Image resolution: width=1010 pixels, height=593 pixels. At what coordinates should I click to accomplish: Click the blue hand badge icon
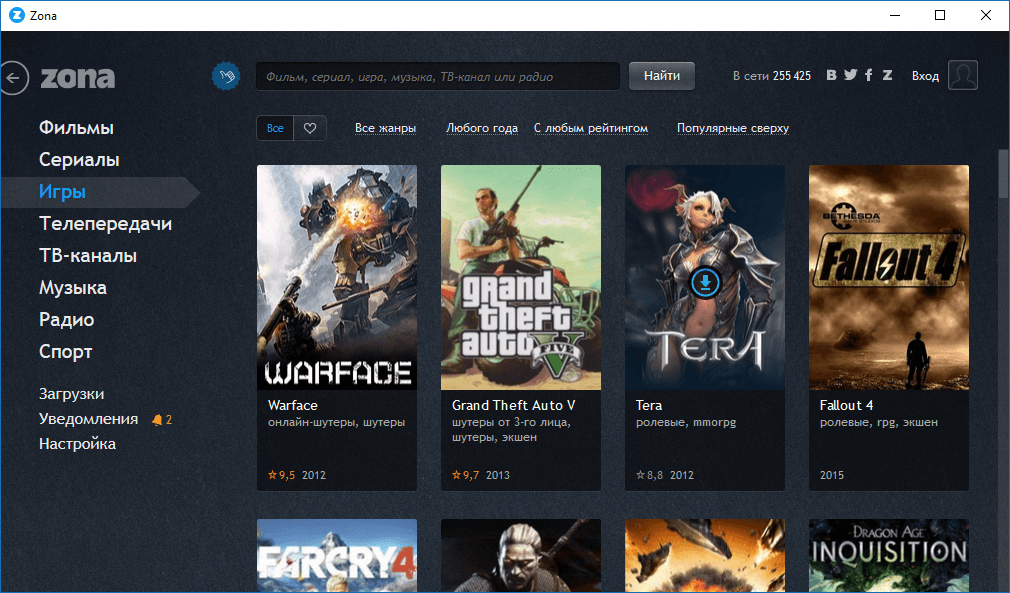tap(225, 77)
